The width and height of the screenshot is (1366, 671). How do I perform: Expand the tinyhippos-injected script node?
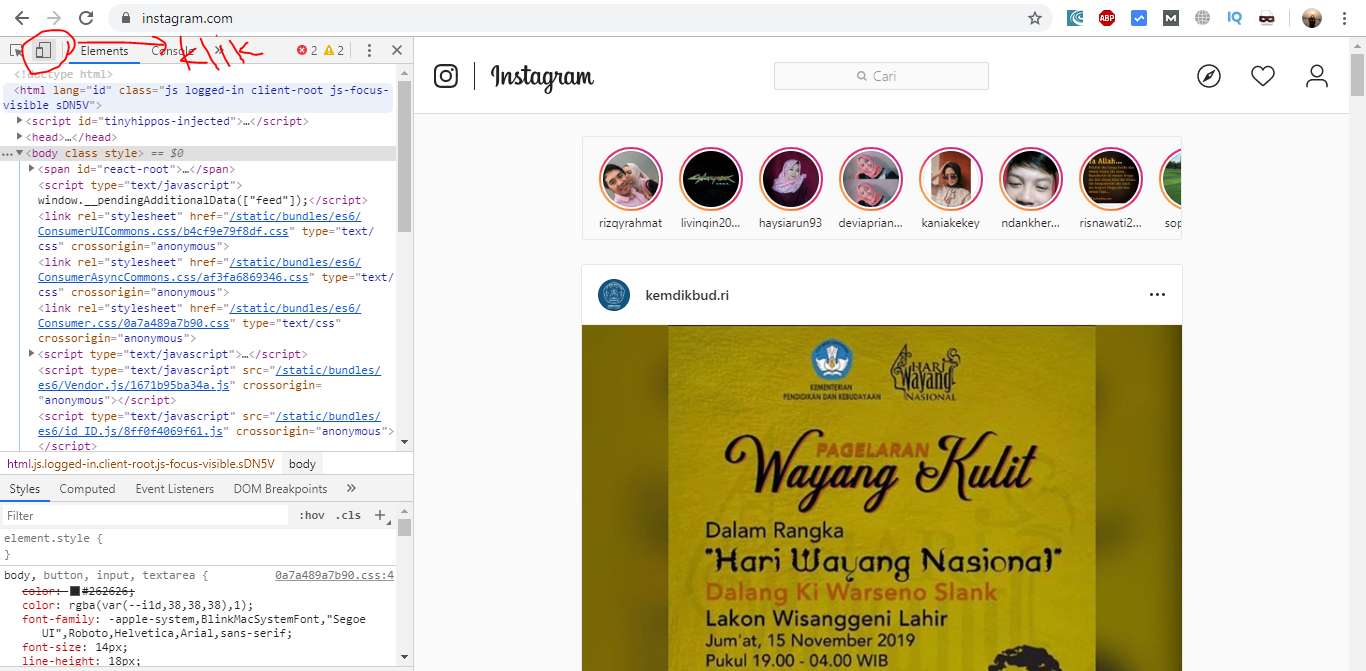(20, 121)
